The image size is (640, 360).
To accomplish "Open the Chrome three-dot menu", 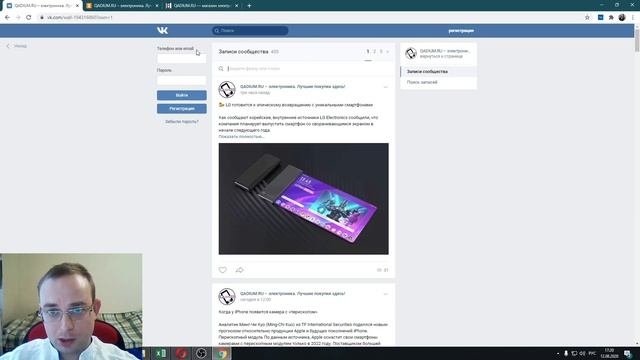I will pyautogui.click(x=633, y=18).
